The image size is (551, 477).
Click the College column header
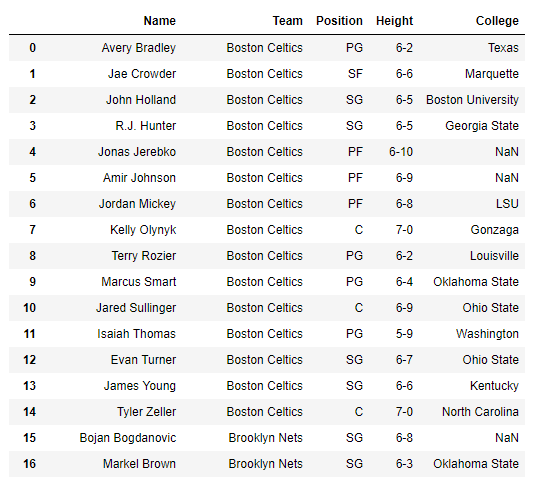click(497, 21)
